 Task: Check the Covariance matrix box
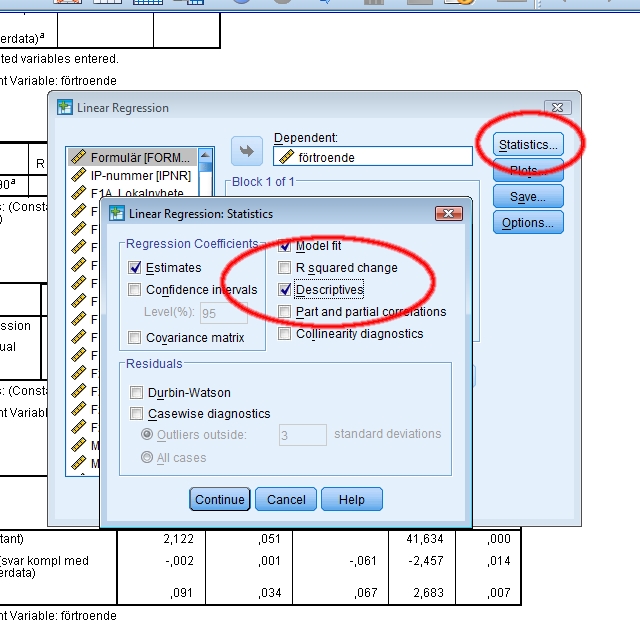[x=135, y=338]
